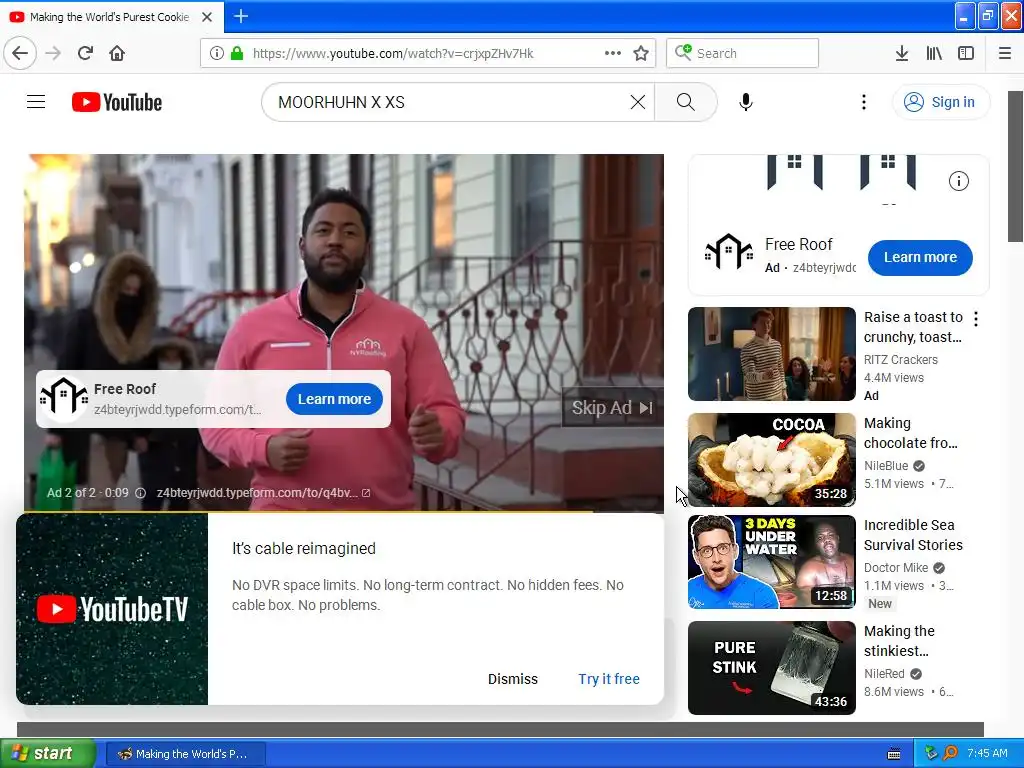The height and width of the screenshot is (768, 1024).
Task: Open the Windows start menu
Action: click(47, 754)
